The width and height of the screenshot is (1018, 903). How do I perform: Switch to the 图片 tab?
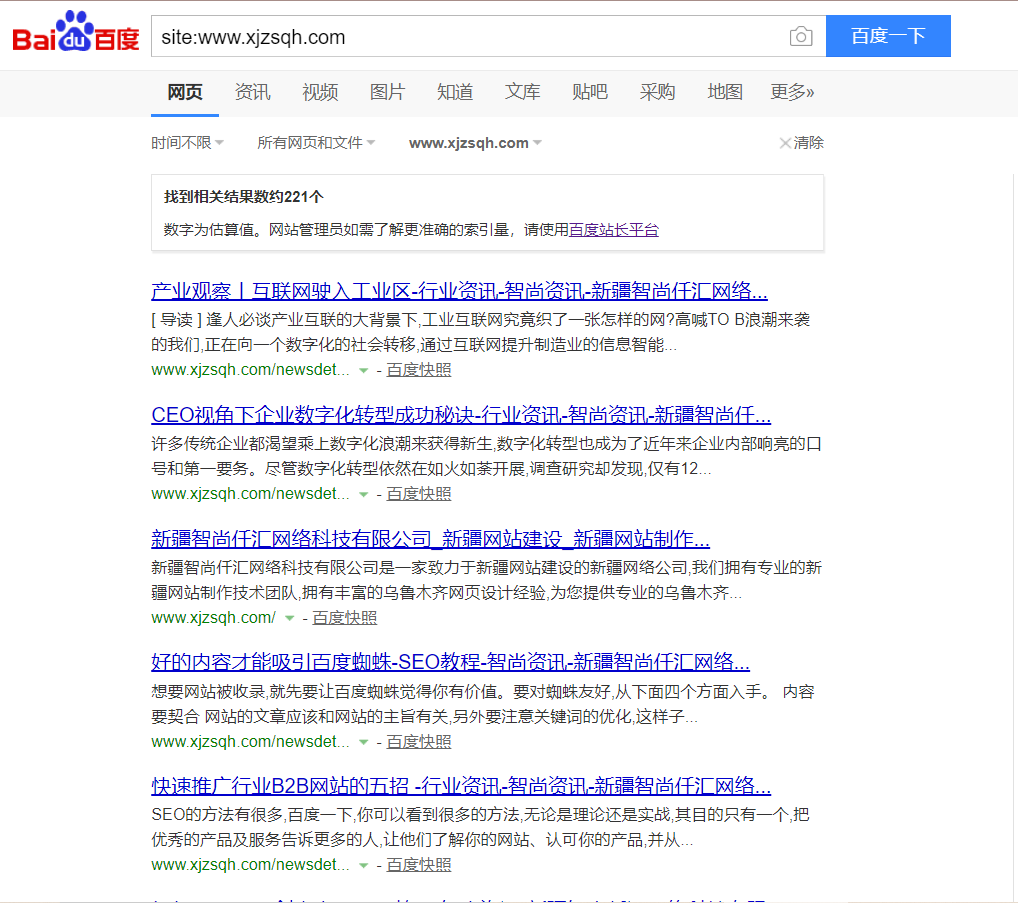pos(387,92)
